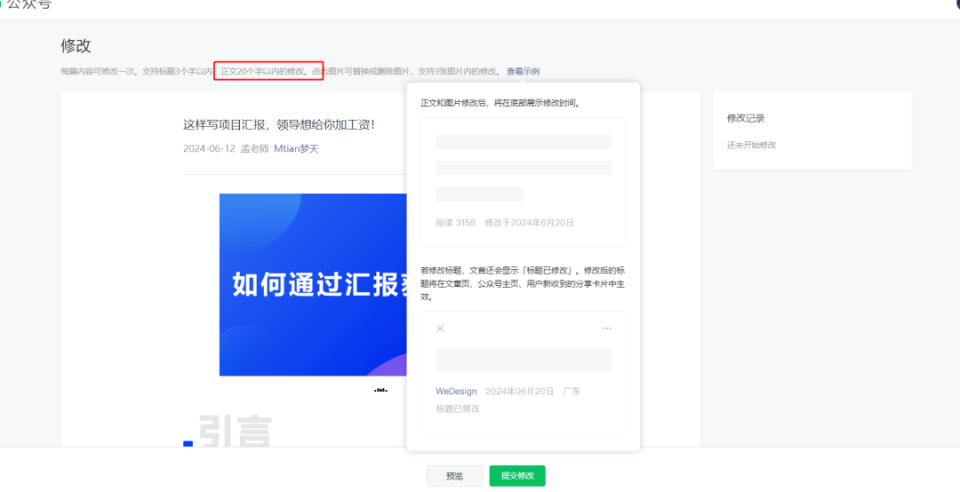
Task: Click the Mtian梦天 account link
Action: pos(296,149)
